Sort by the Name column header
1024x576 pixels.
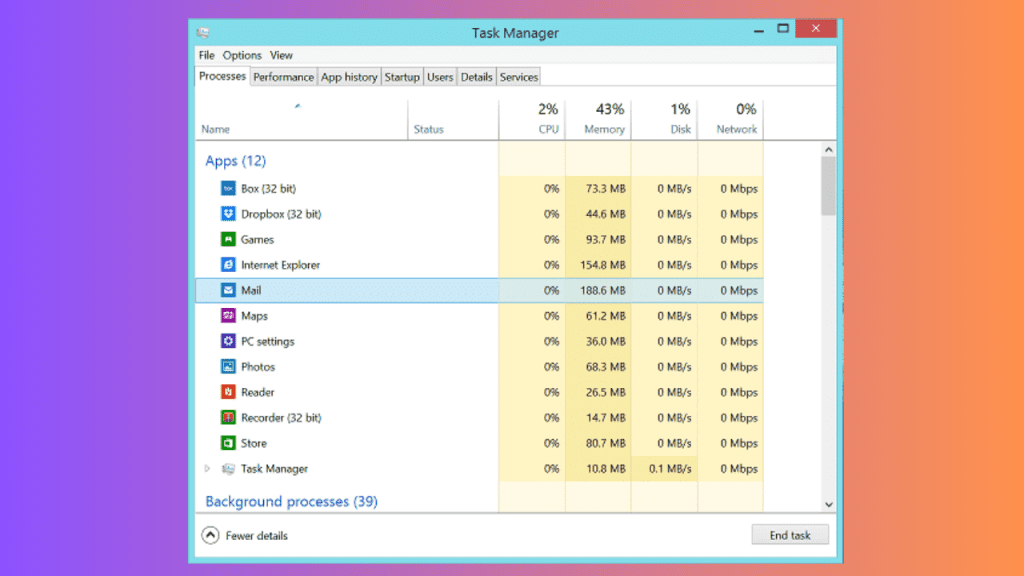(x=301, y=120)
